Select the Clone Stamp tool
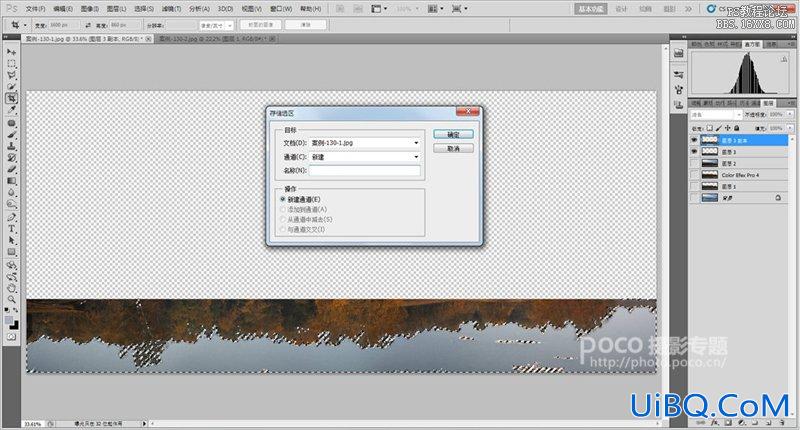 click(x=11, y=146)
